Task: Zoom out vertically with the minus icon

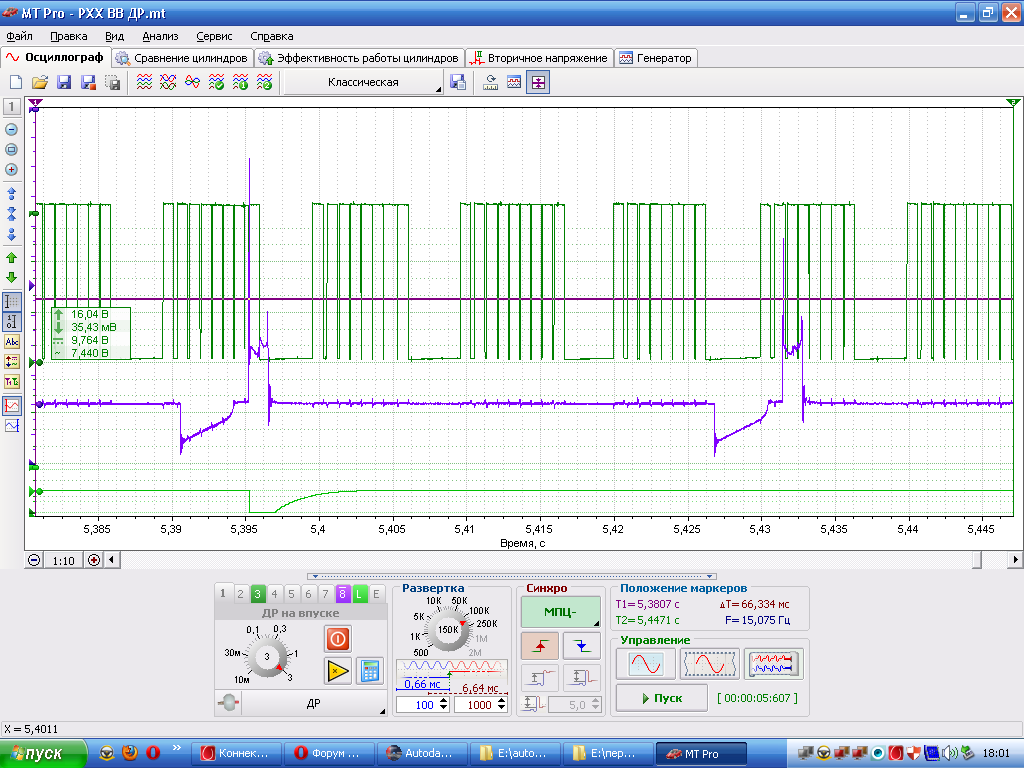Action: pos(11,129)
